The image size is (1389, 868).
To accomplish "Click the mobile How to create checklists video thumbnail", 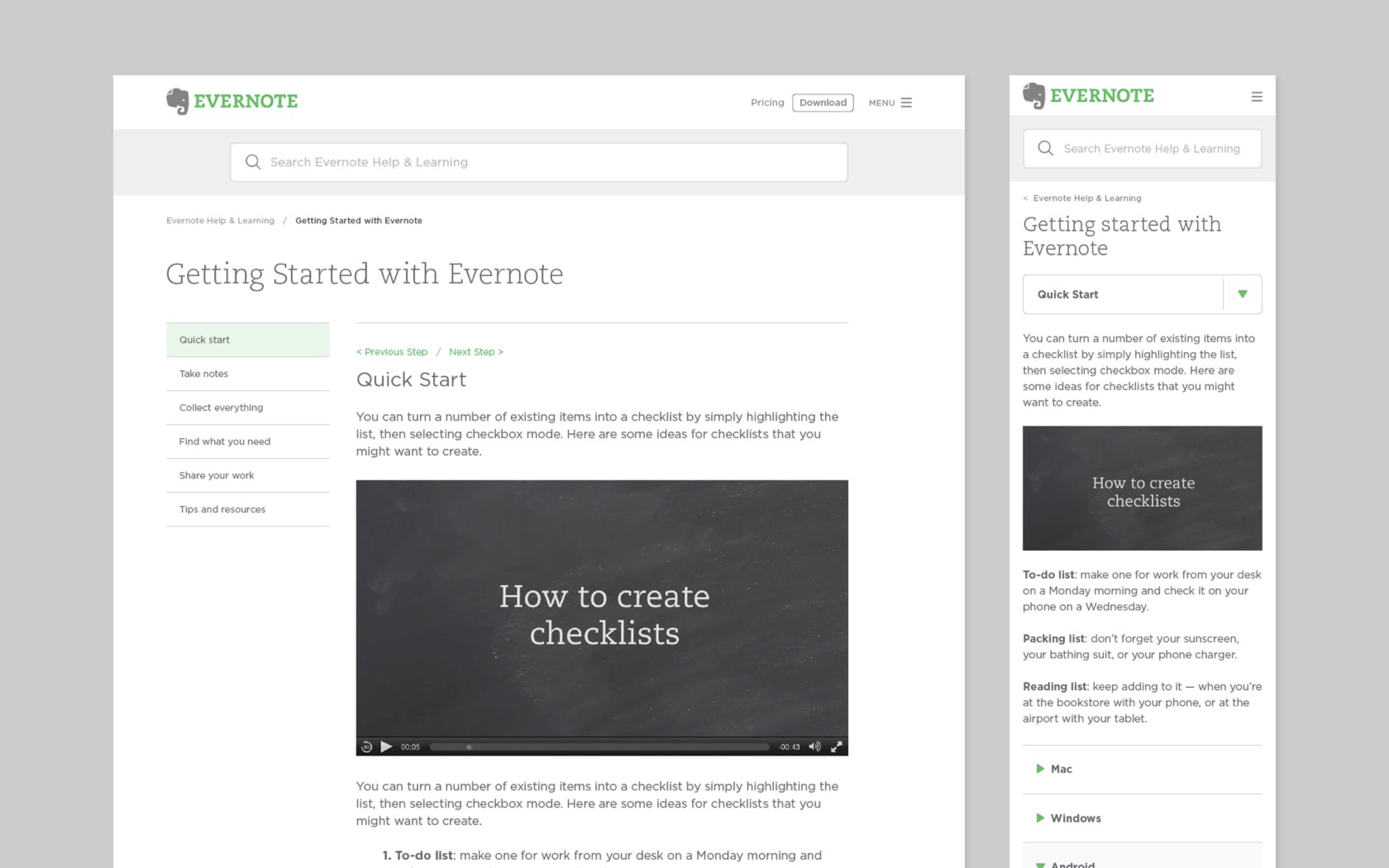I will pos(1142,488).
